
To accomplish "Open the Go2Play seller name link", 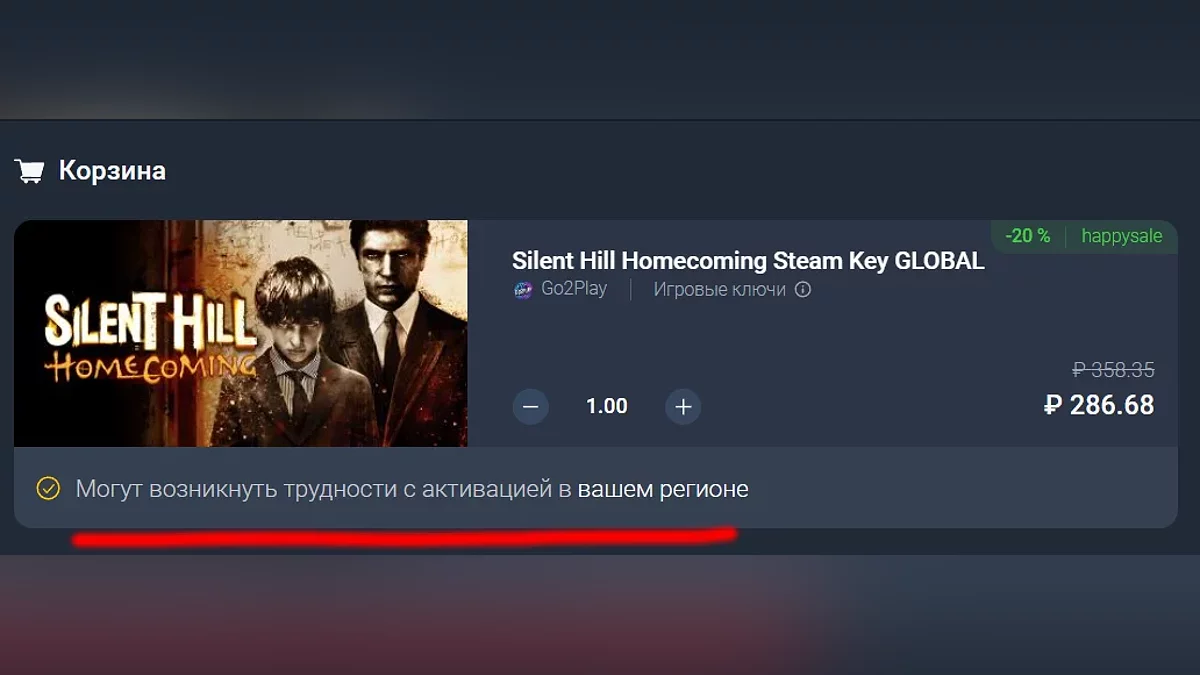I will tap(573, 290).
